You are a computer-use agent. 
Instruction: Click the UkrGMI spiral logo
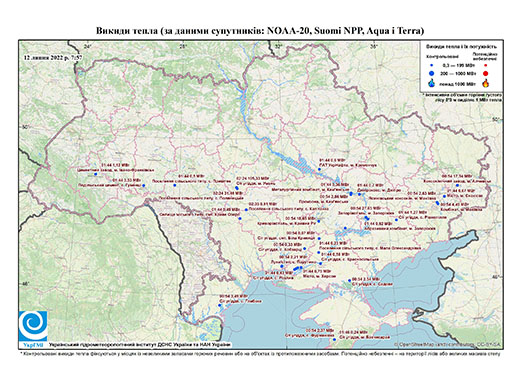[x=33, y=325]
